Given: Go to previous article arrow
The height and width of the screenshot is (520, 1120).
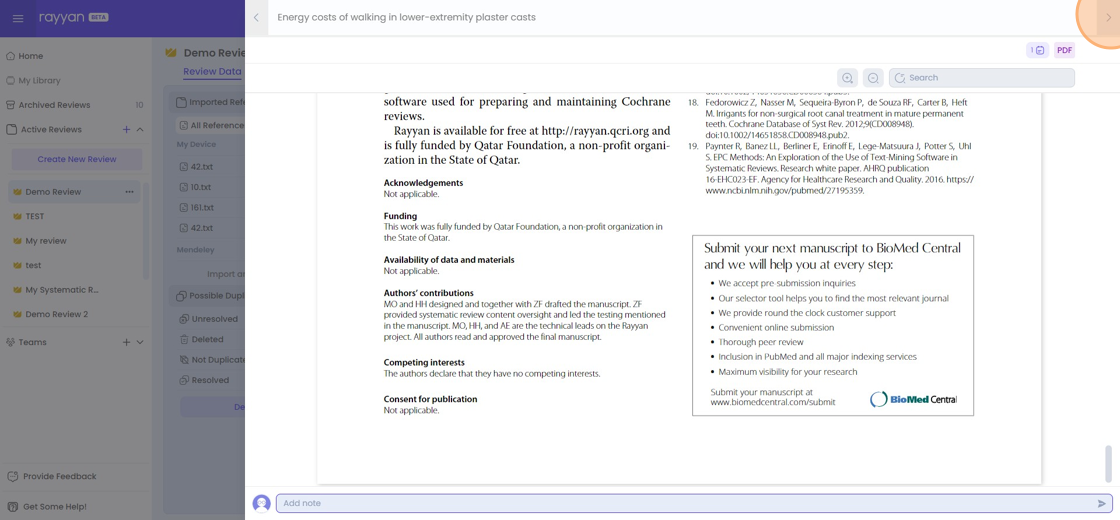Looking at the screenshot, I should 256,17.
